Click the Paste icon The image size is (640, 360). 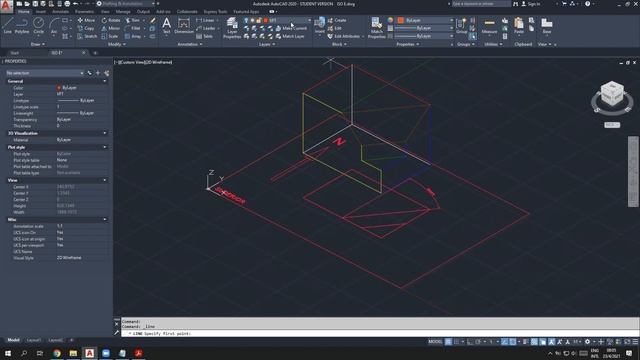(518, 25)
